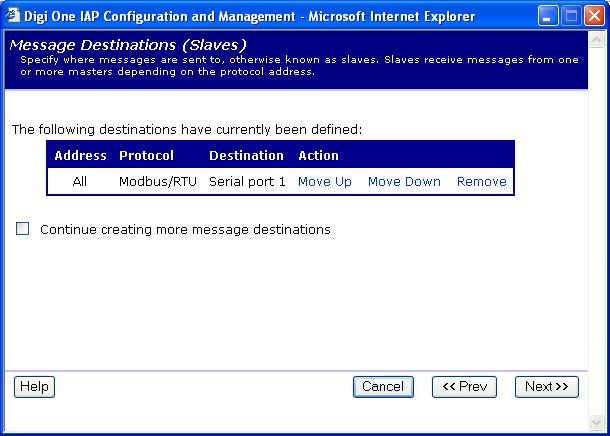Click the Modbus/RTU protocol cell
Image resolution: width=610 pixels, height=436 pixels.
[x=158, y=182]
